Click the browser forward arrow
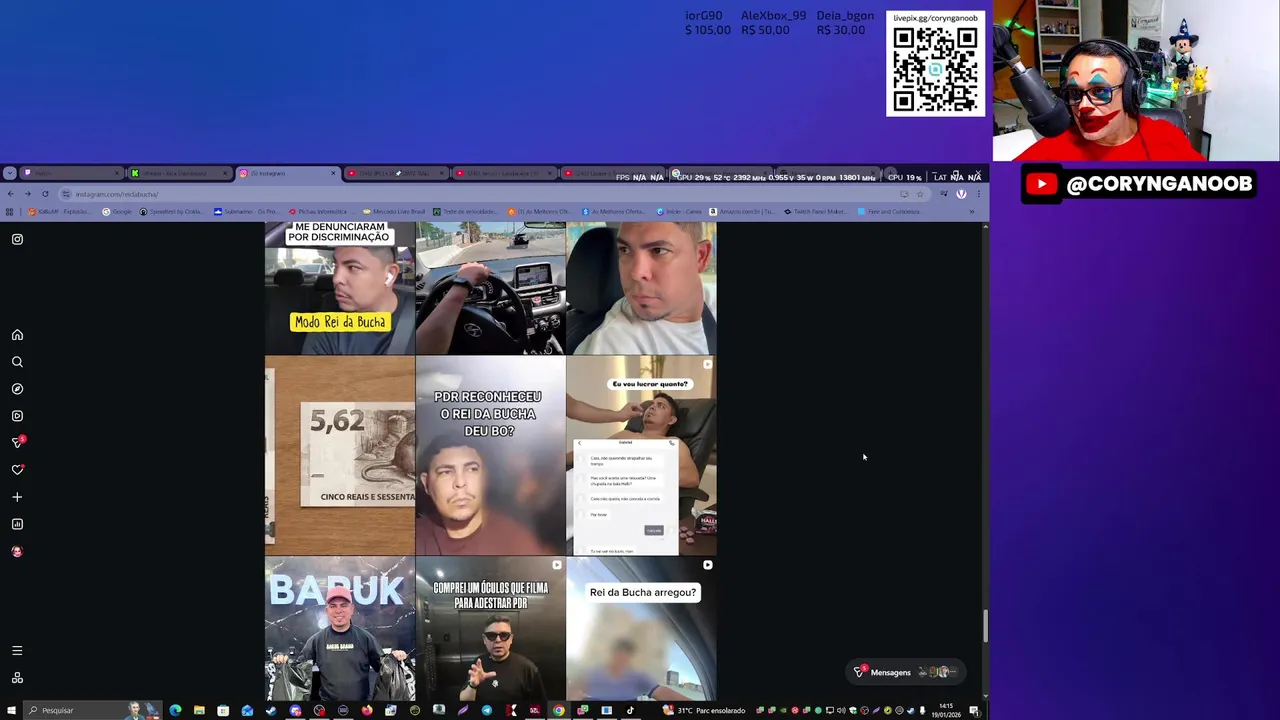Screen dimensions: 1280x720 point(27,194)
